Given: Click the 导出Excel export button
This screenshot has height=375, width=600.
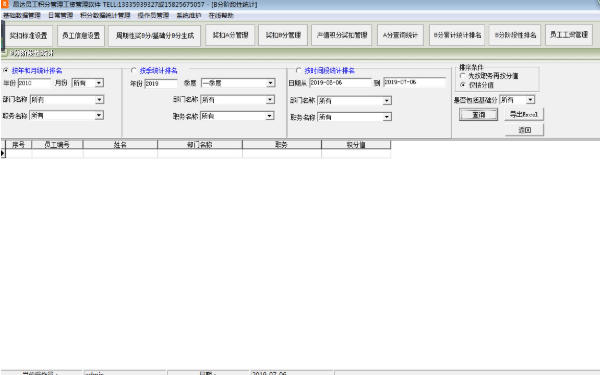Looking at the screenshot, I should 524,114.
